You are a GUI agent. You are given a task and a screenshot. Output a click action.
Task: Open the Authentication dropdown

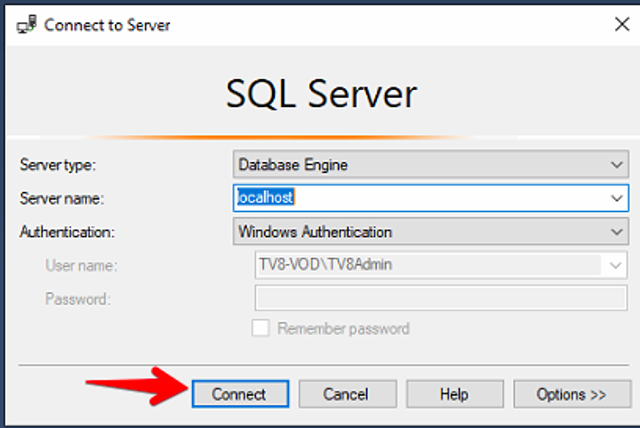point(431,232)
